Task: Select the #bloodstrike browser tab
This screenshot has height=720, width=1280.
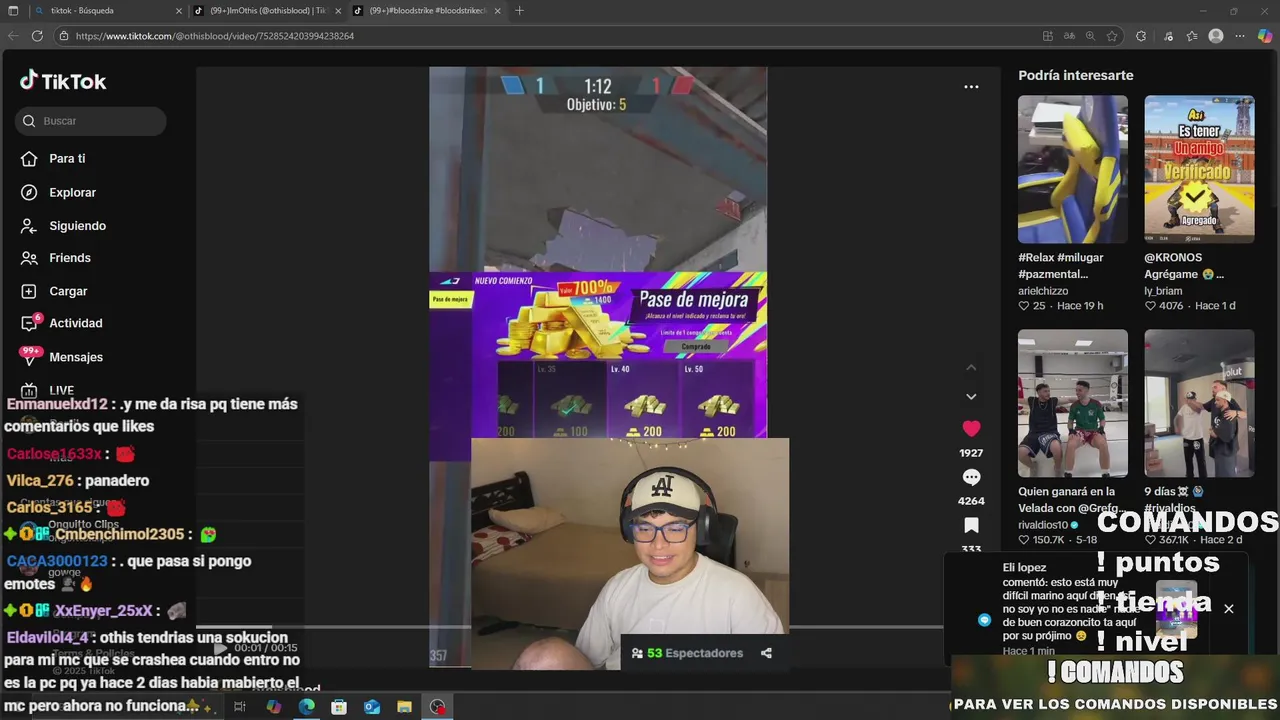Action: (428, 10)
